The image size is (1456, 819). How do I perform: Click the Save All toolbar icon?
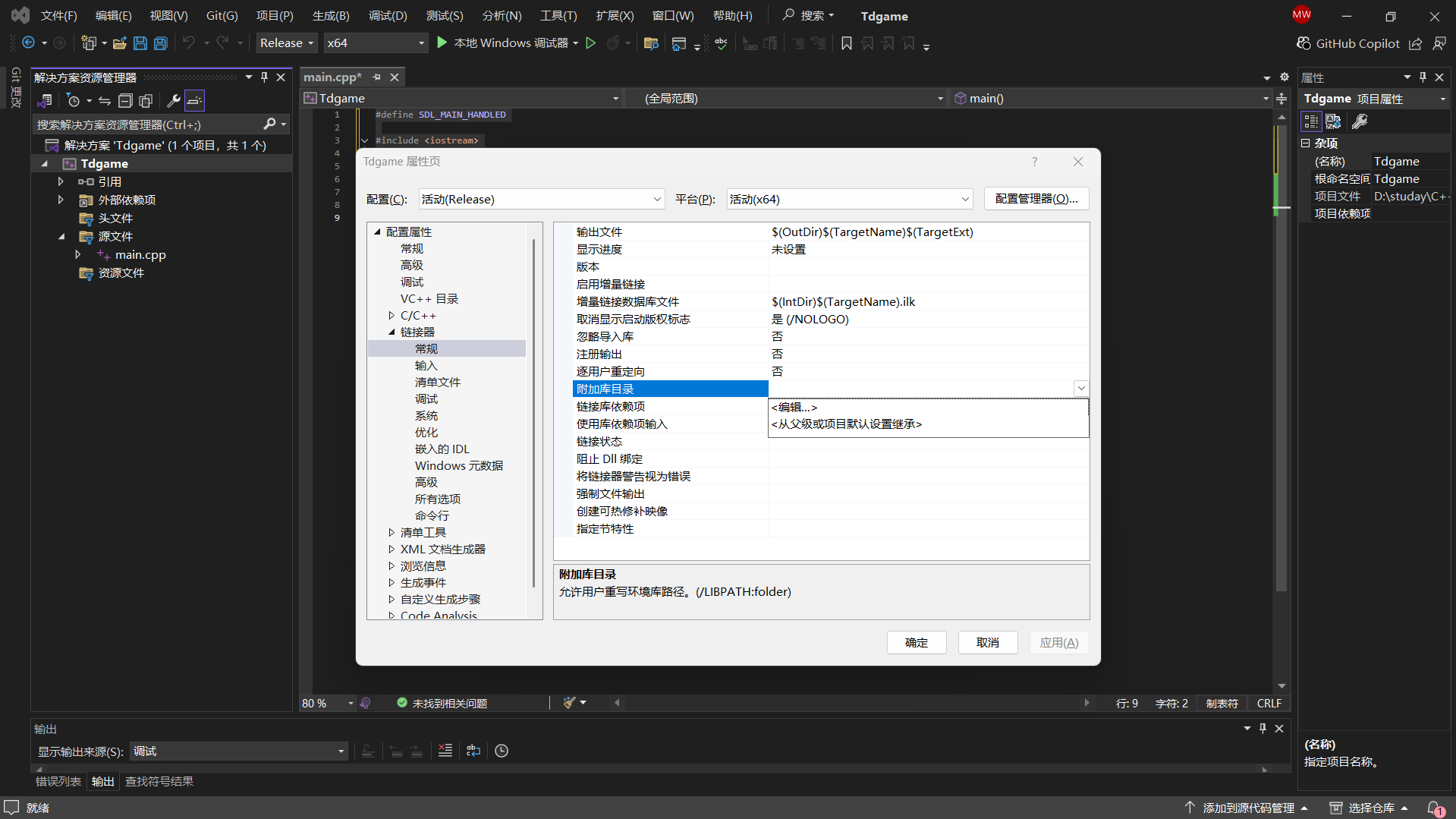[161, 43]
